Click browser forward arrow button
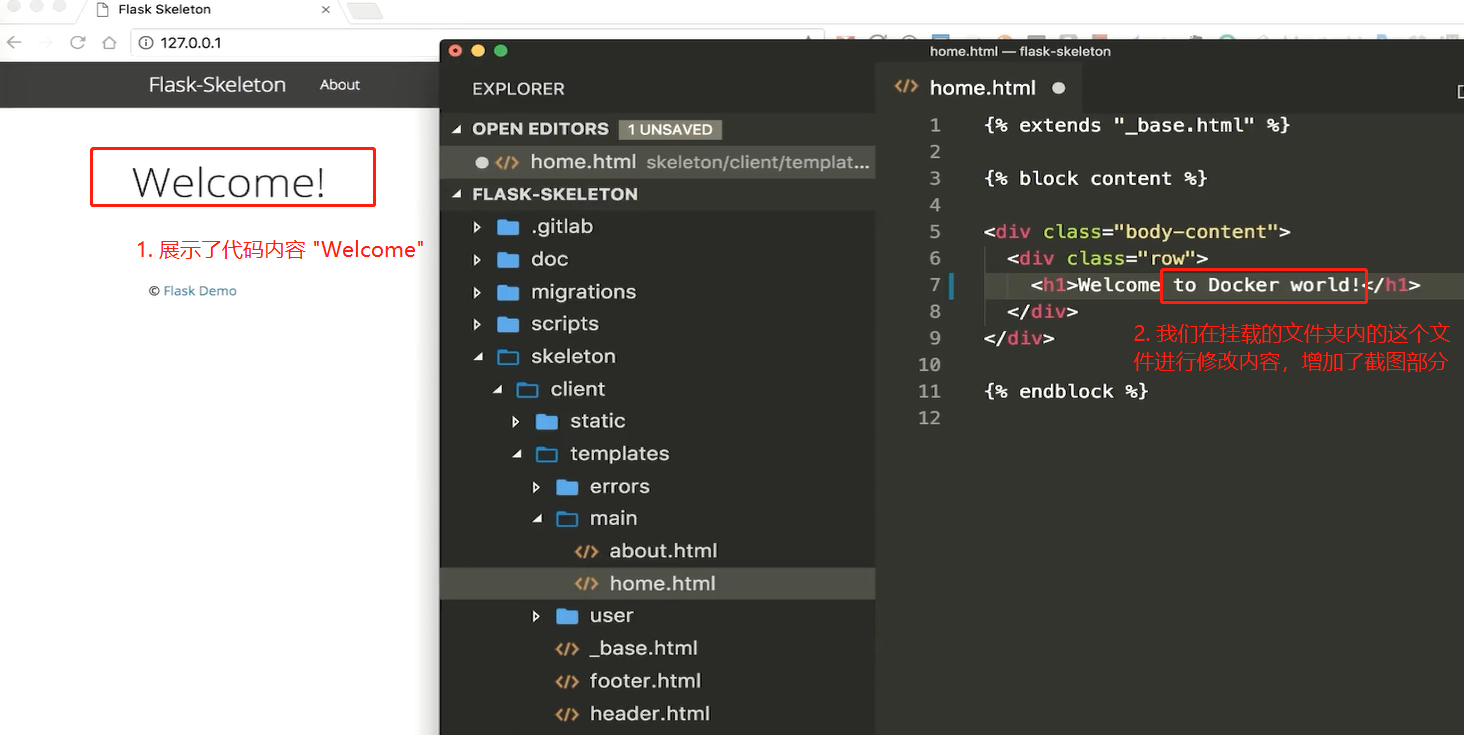1464x735 pixels. coord(45,43)
